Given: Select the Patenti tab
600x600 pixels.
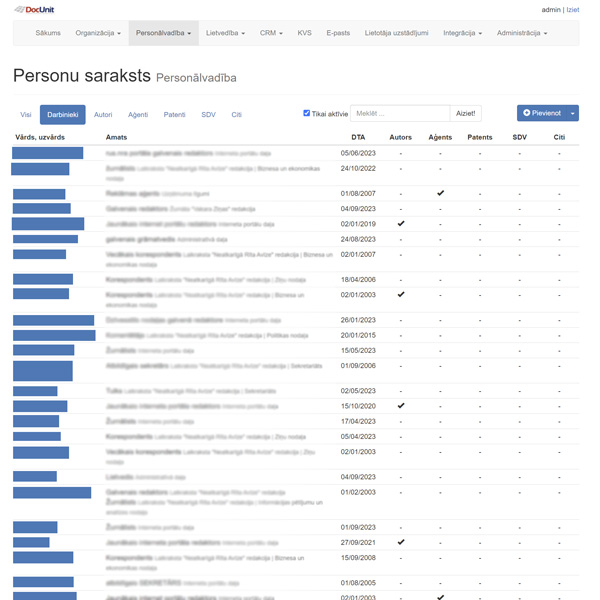Looking at the screenshot, I should coord(174,115).
